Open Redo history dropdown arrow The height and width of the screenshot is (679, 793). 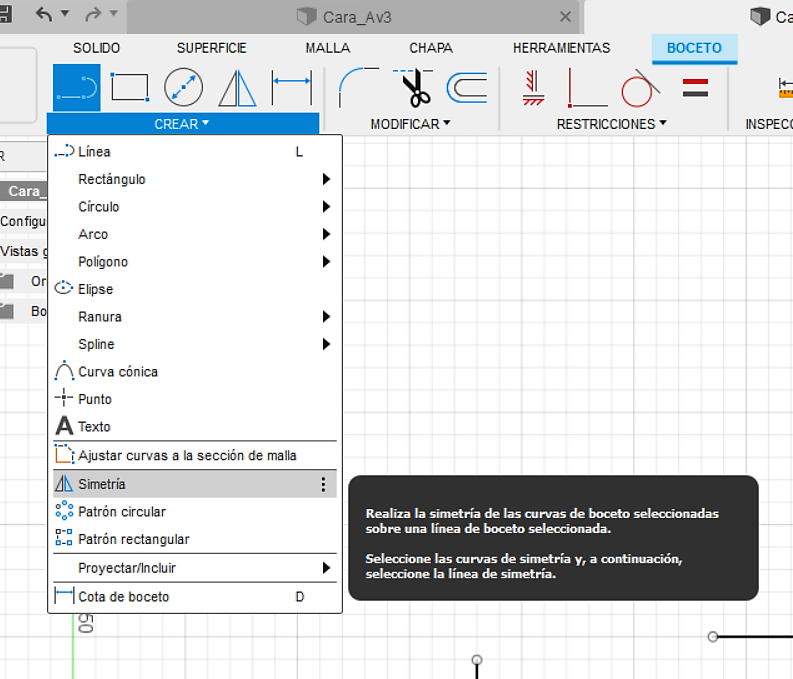tap(114, 13)
